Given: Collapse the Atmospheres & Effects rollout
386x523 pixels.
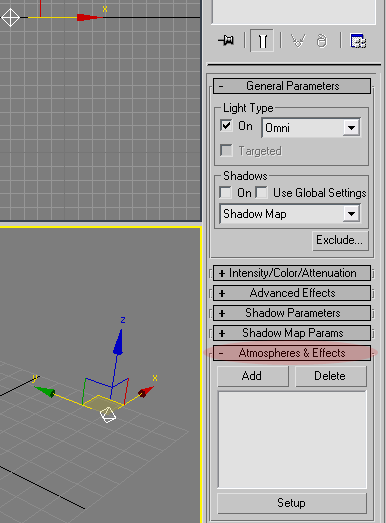Looking at the screenshot, I should [292, 353].
